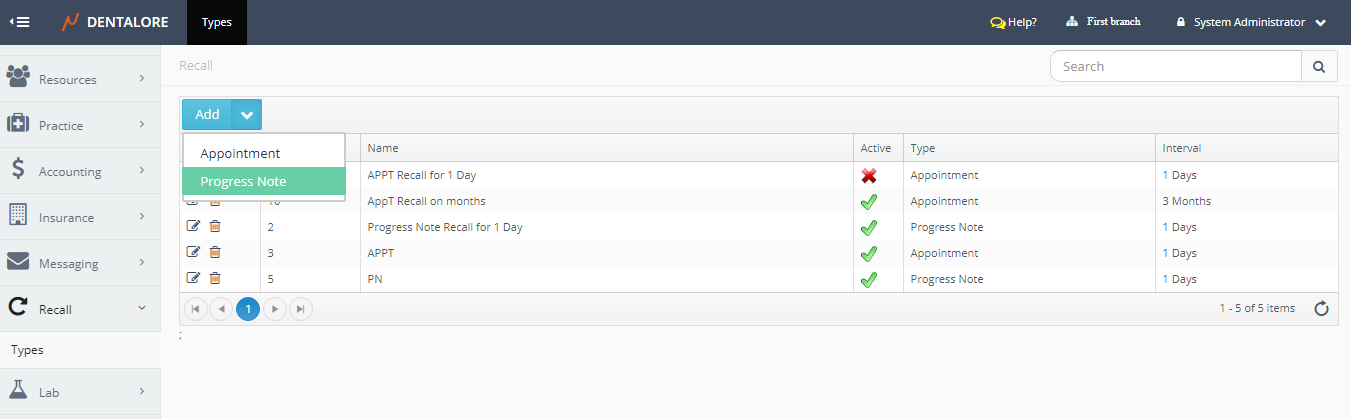Viewport: 1351px width, 419px height.
Task: Open the Add button dropdown arrow
Action: [x=247, y=115]
